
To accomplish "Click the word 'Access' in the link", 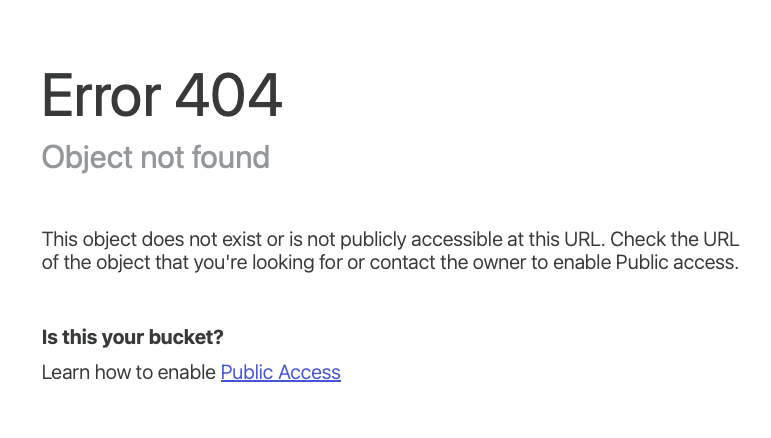I will (310, 372).
